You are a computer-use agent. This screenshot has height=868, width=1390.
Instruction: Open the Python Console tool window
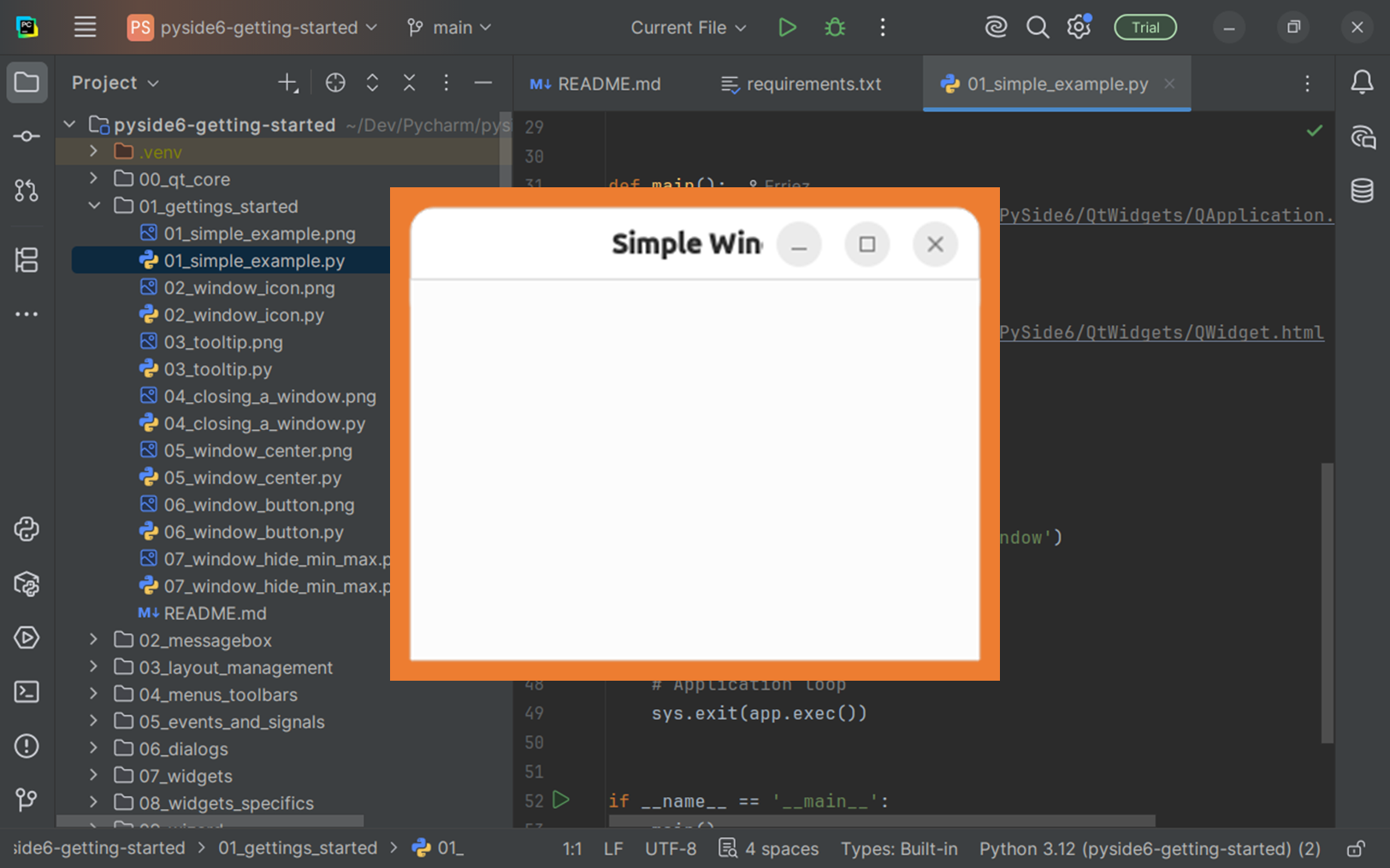click(x=27, y=529)
